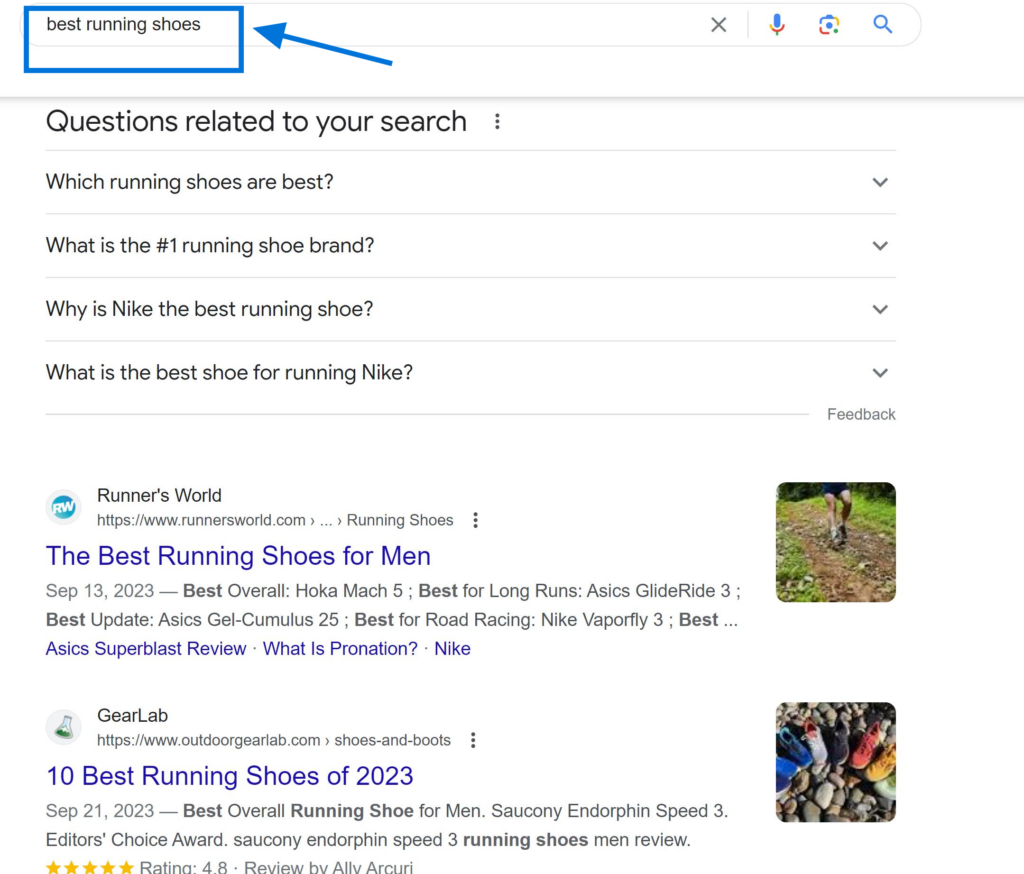Click the 4.8 star rating on GearLab result
The width and height of the screenshot is (1024, 874).
click(90, 867)
